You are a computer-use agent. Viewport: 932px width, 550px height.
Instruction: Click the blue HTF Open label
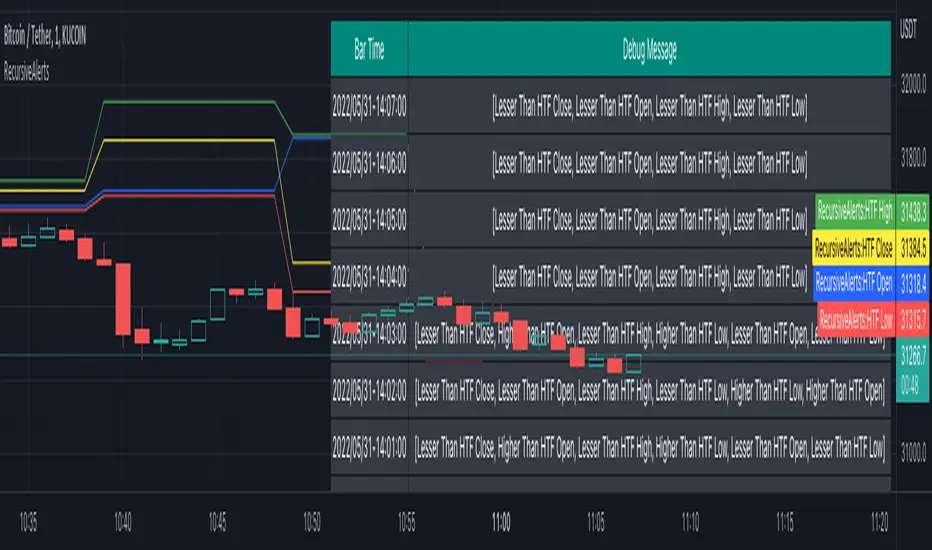click(x=855, y=283)
